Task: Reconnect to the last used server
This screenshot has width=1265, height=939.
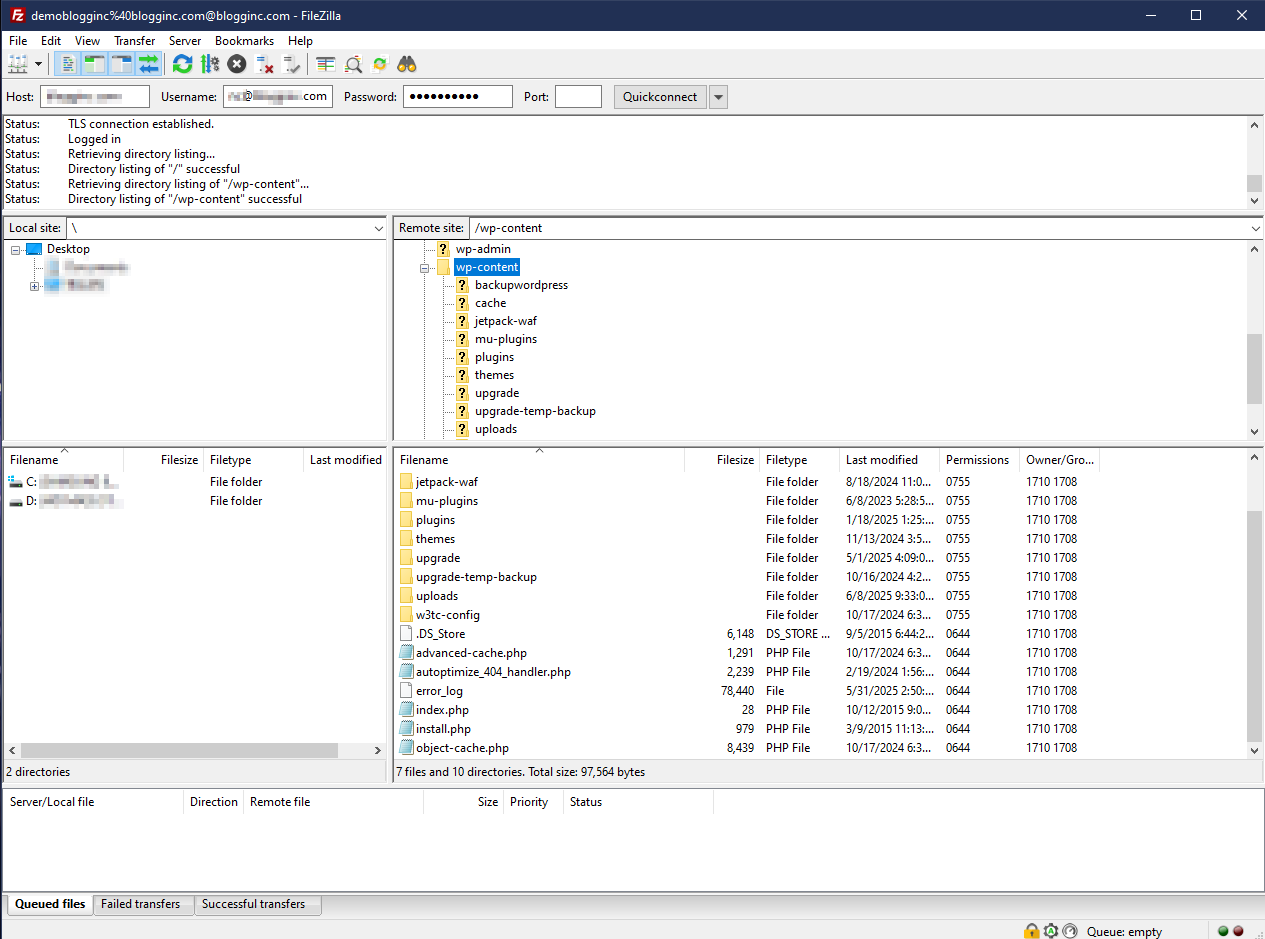Action: [x=291, y=64]
